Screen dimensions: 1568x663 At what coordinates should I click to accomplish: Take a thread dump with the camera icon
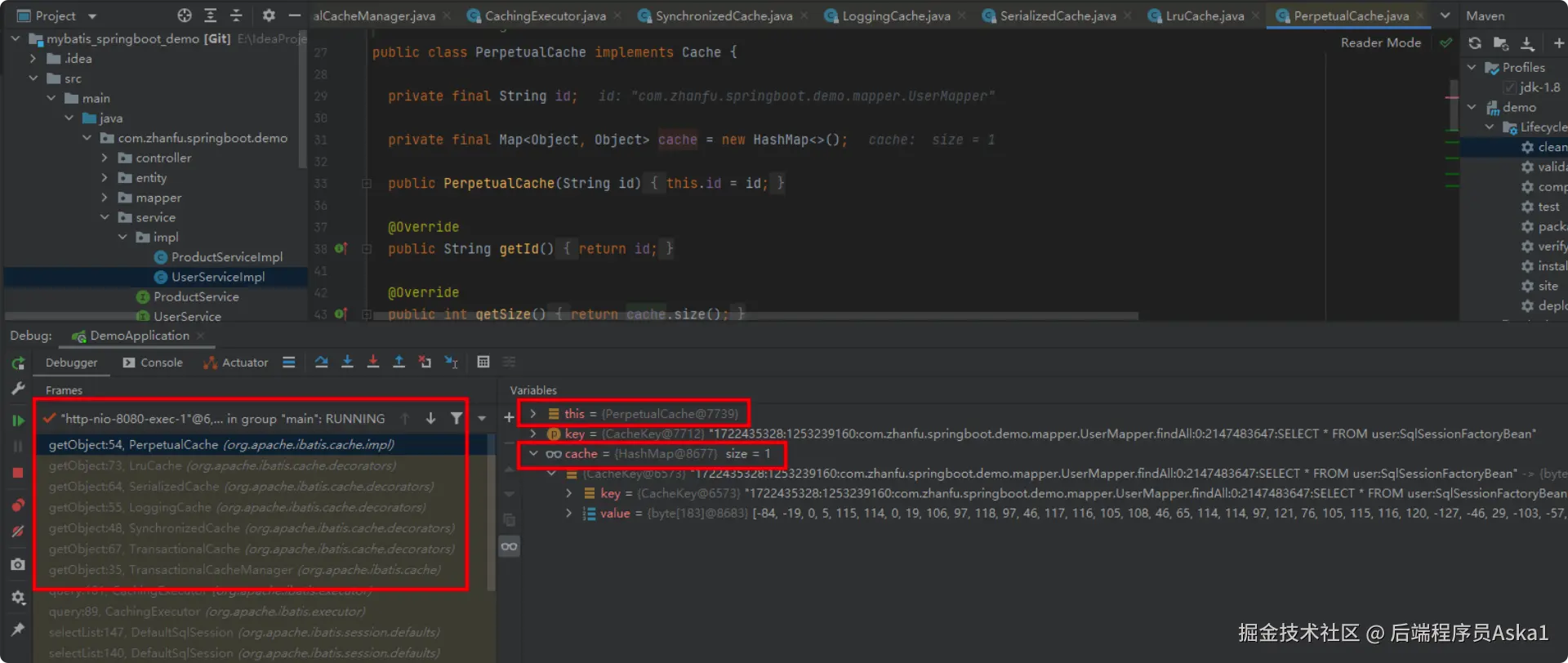pyautogui.click(x=18, y=564)
